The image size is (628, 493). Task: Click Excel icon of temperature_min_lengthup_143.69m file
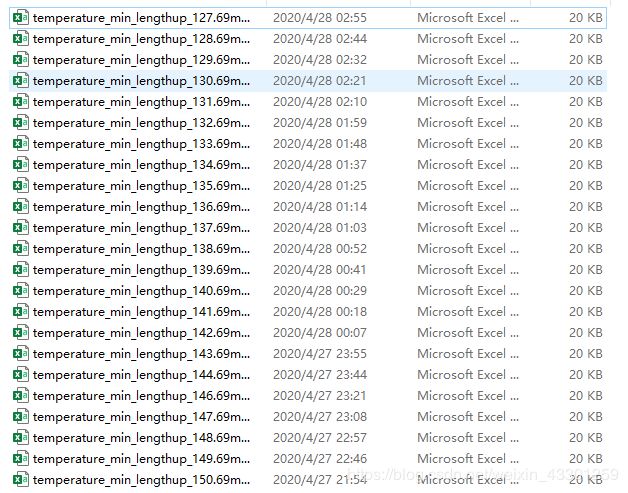click(x=20, y=354)
